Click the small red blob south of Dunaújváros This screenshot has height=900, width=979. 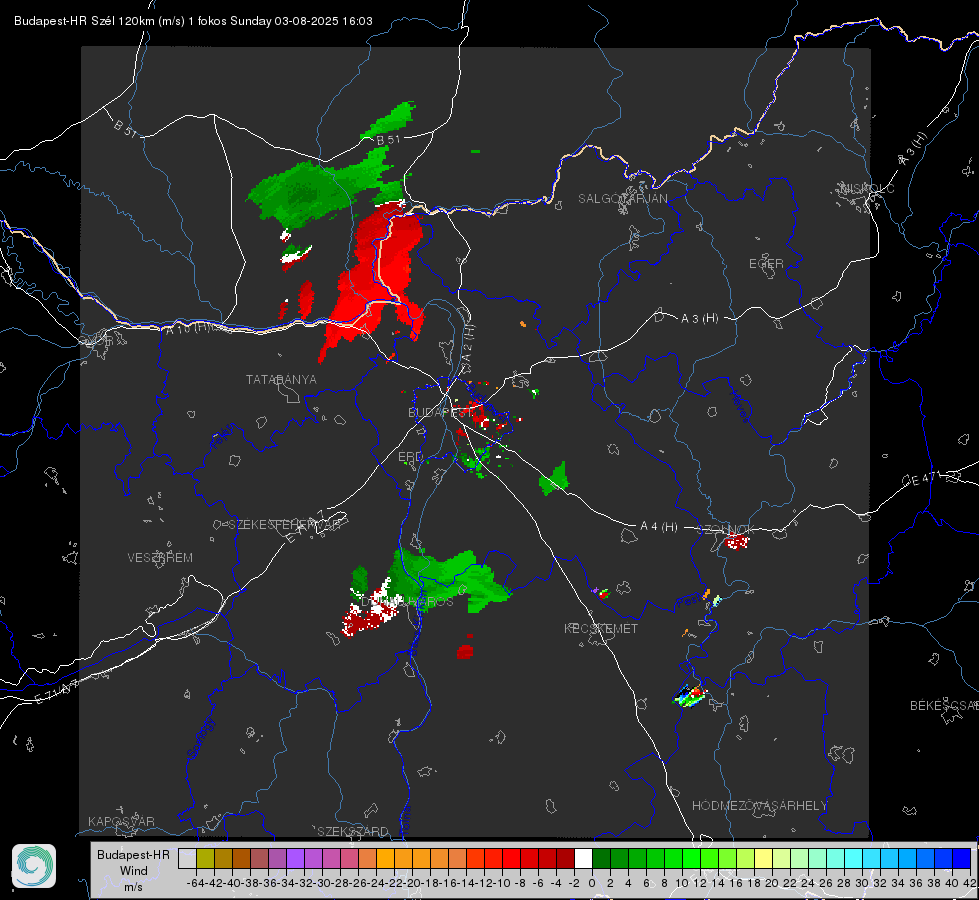click(465, 651)
